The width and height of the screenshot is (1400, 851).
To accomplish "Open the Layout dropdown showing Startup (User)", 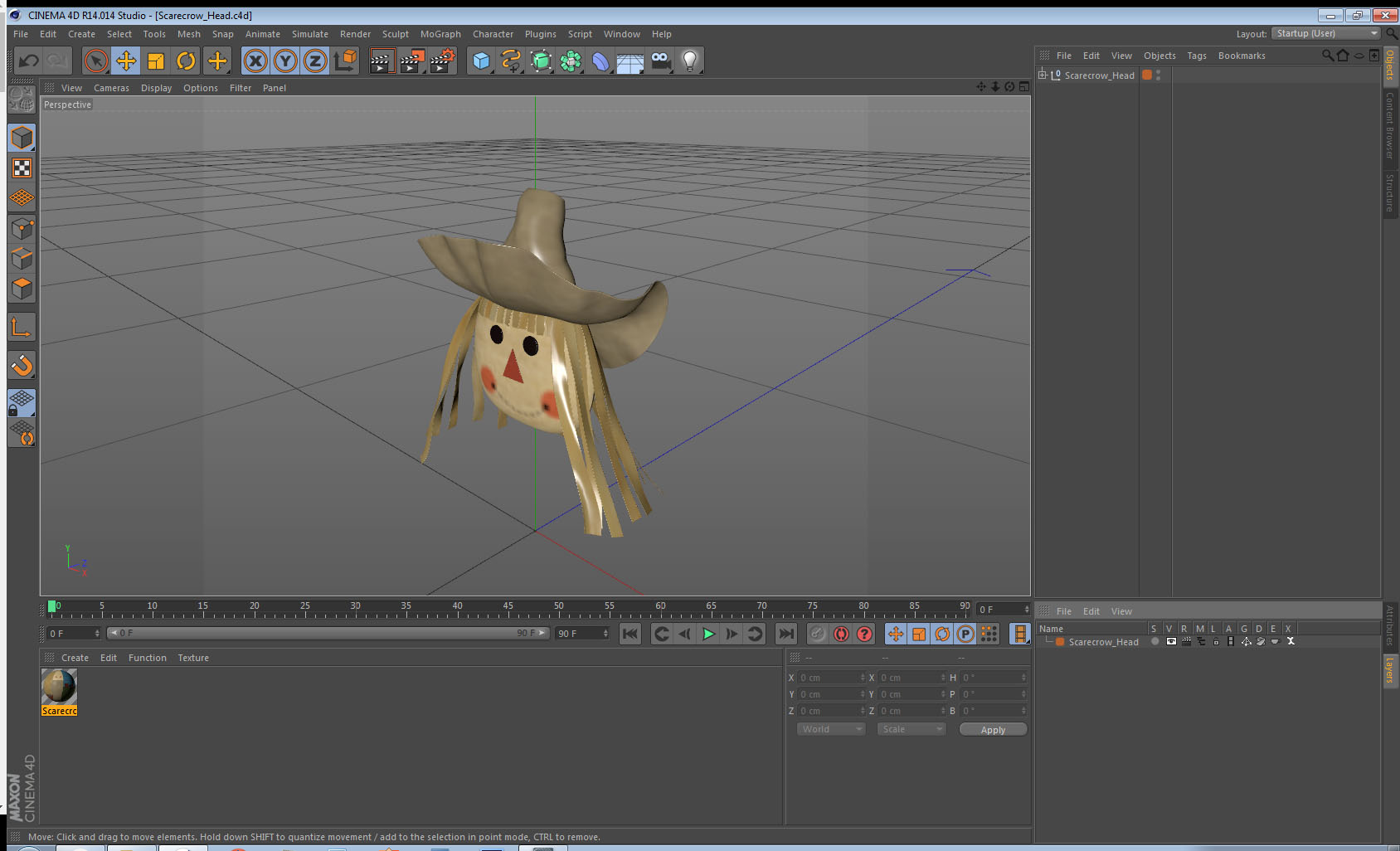I will [1326, 33].
